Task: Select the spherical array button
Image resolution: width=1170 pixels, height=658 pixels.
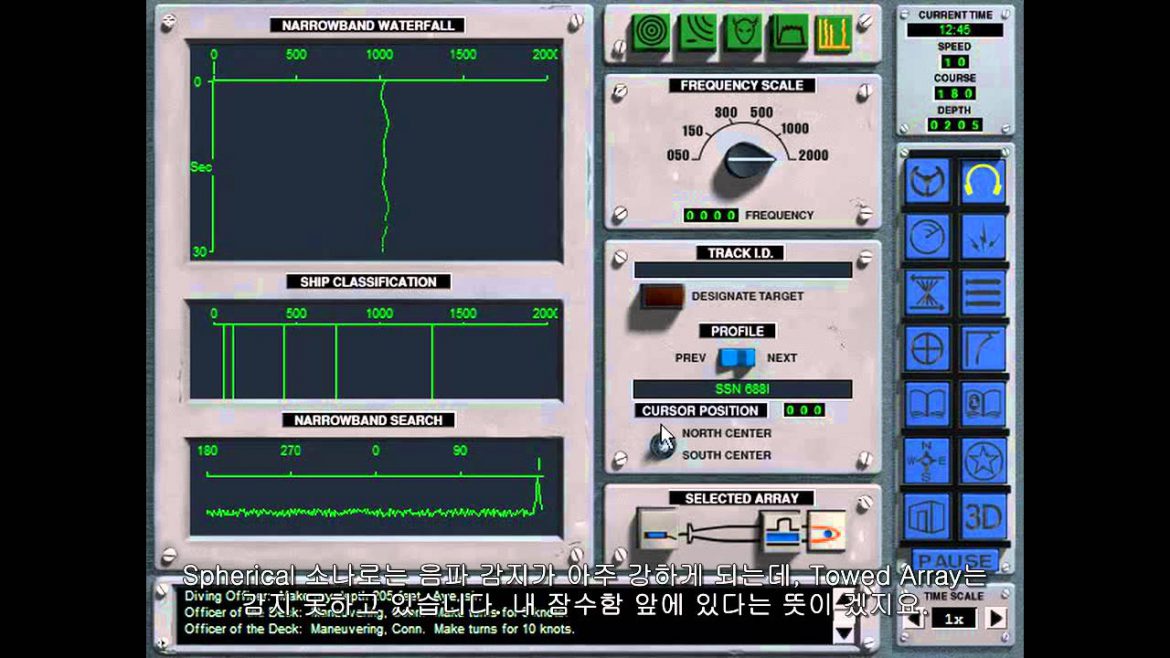Action: 825,531
